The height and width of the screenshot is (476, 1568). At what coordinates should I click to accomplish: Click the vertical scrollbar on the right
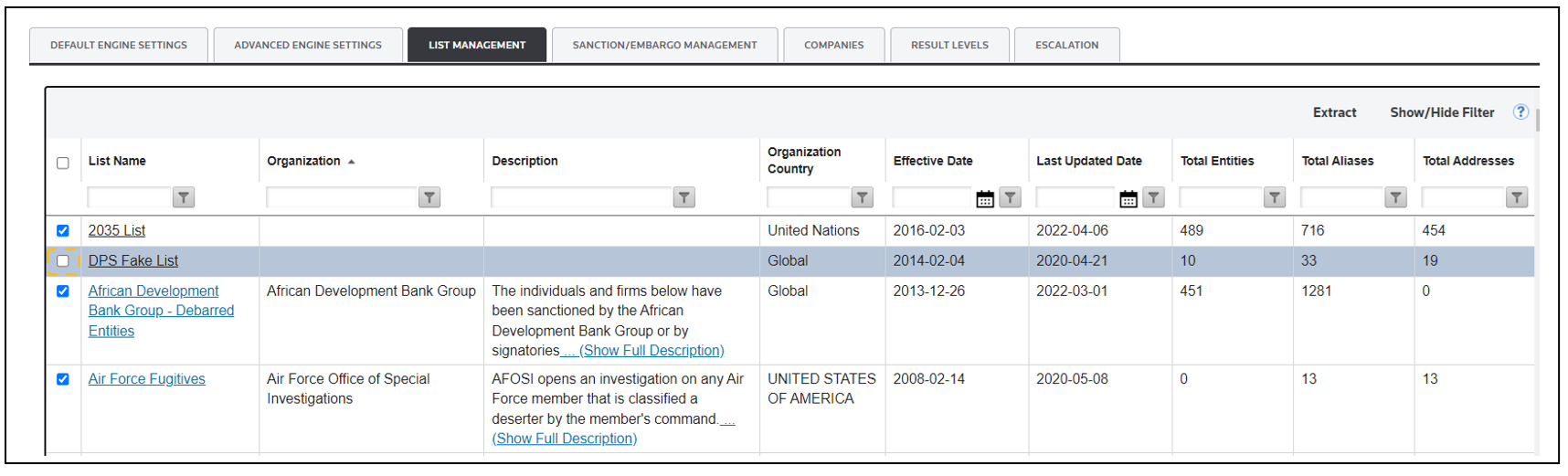point(1538,121)
